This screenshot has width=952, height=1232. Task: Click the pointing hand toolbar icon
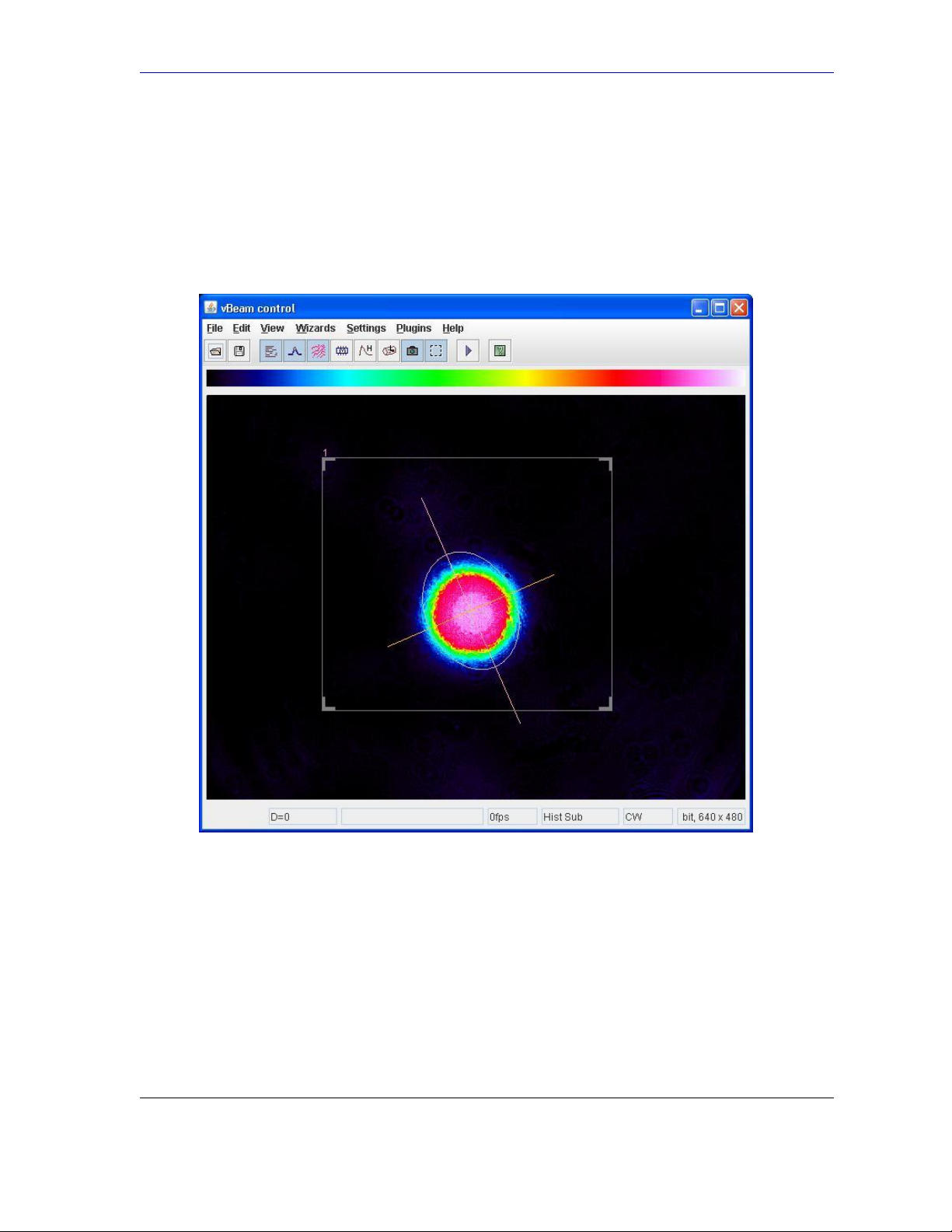pyautogui.click(x=389, y=351)
